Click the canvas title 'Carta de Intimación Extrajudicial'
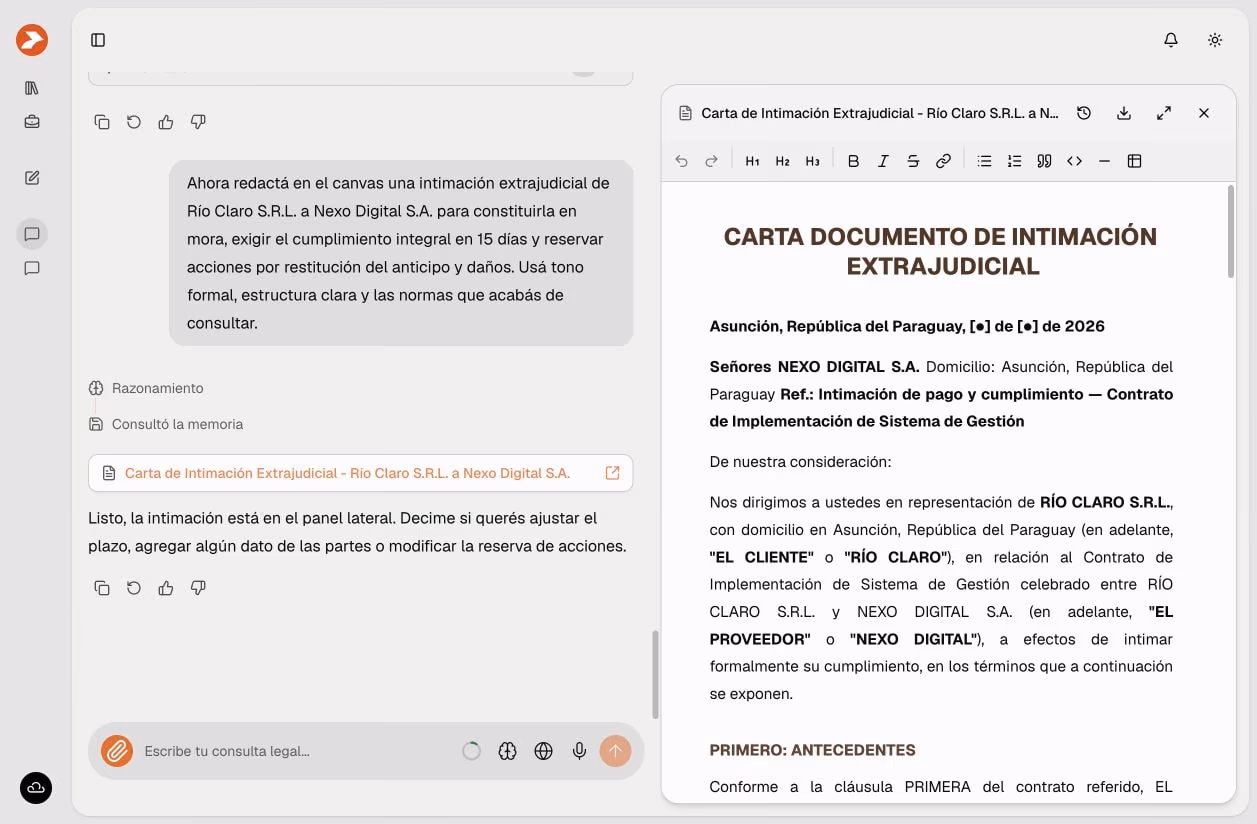1257x824 pixels. click(x=880, y=113)
